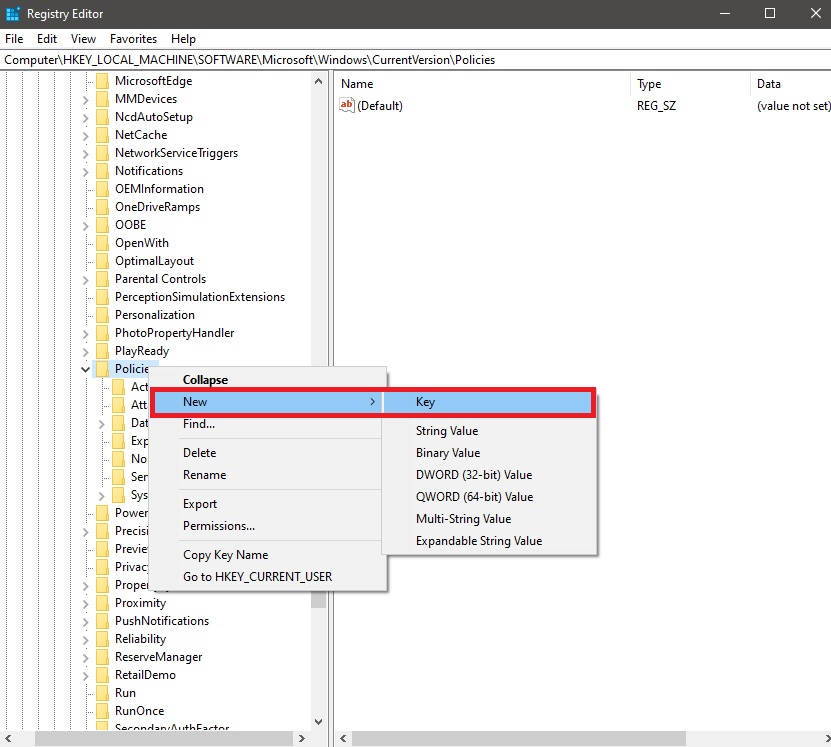
Task: Open the New submenu arrow
Action: pyautogui.click(x=372, y=401)
